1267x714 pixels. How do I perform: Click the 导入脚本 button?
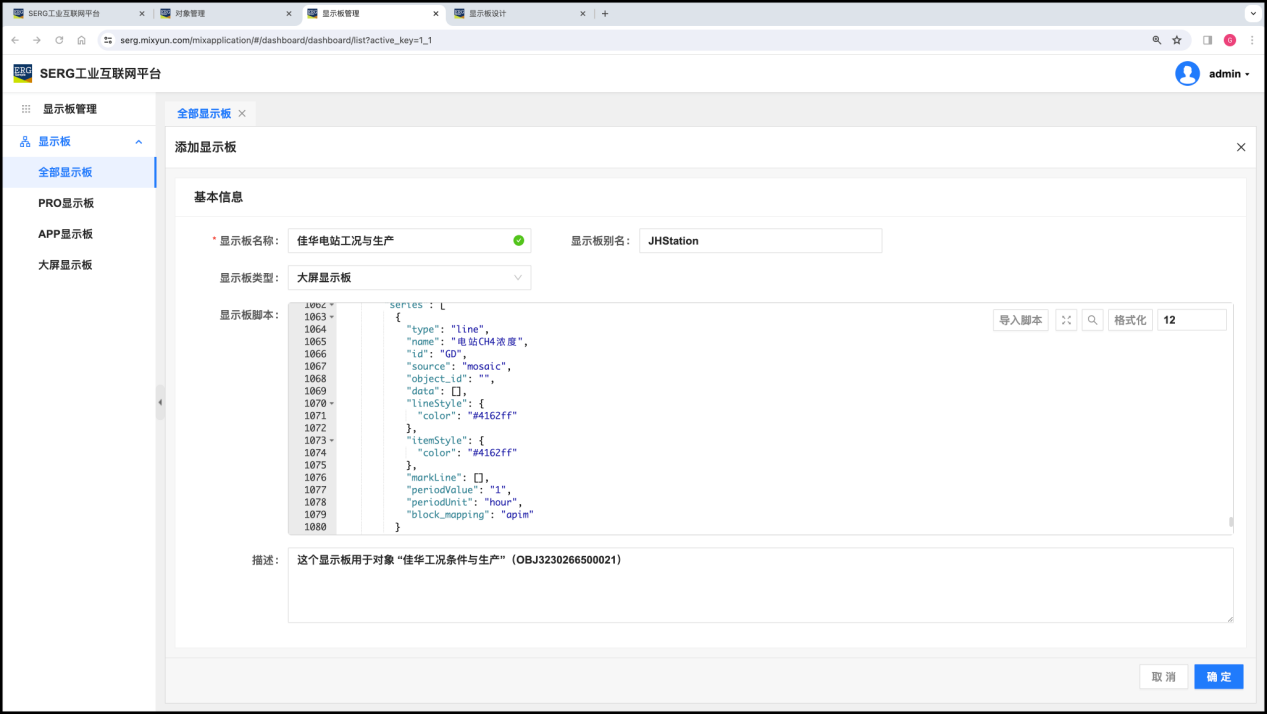(x=1021, y=320)
